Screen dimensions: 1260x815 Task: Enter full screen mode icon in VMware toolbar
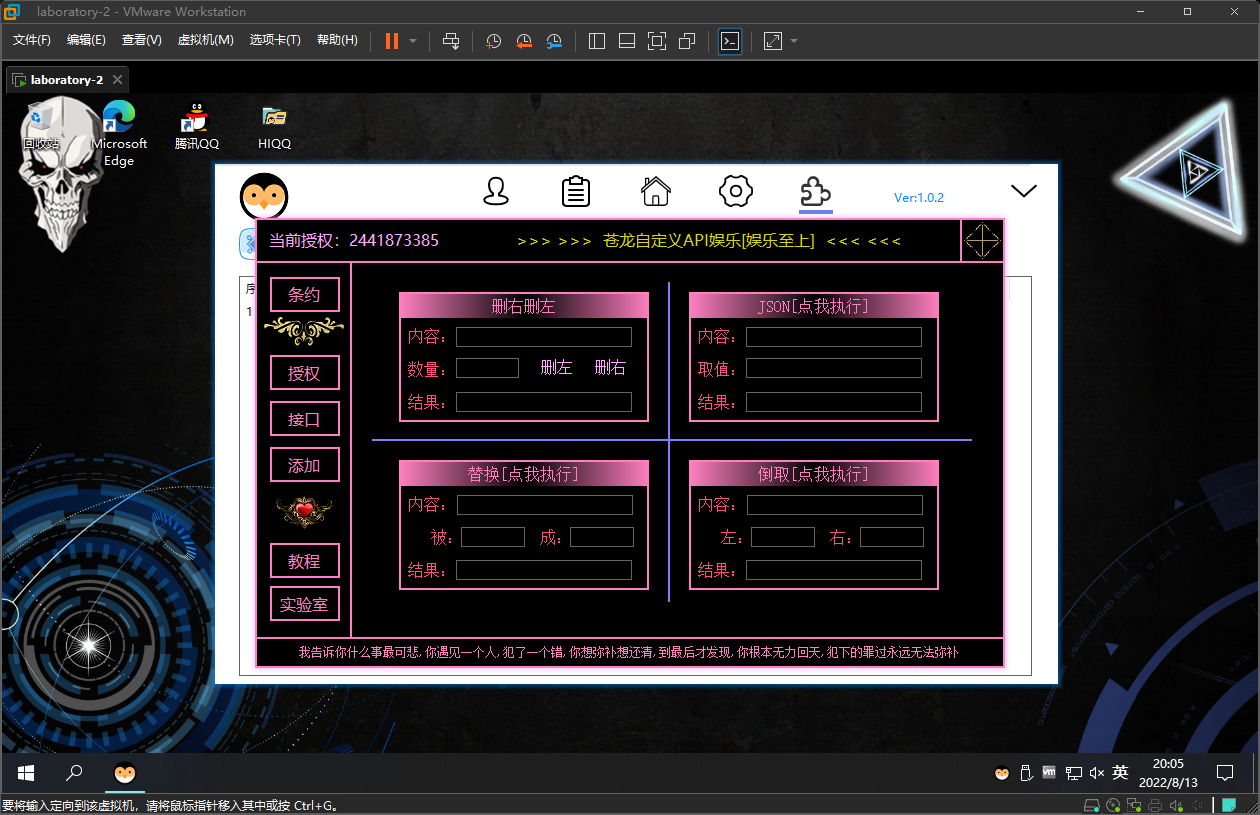point(657,41)
